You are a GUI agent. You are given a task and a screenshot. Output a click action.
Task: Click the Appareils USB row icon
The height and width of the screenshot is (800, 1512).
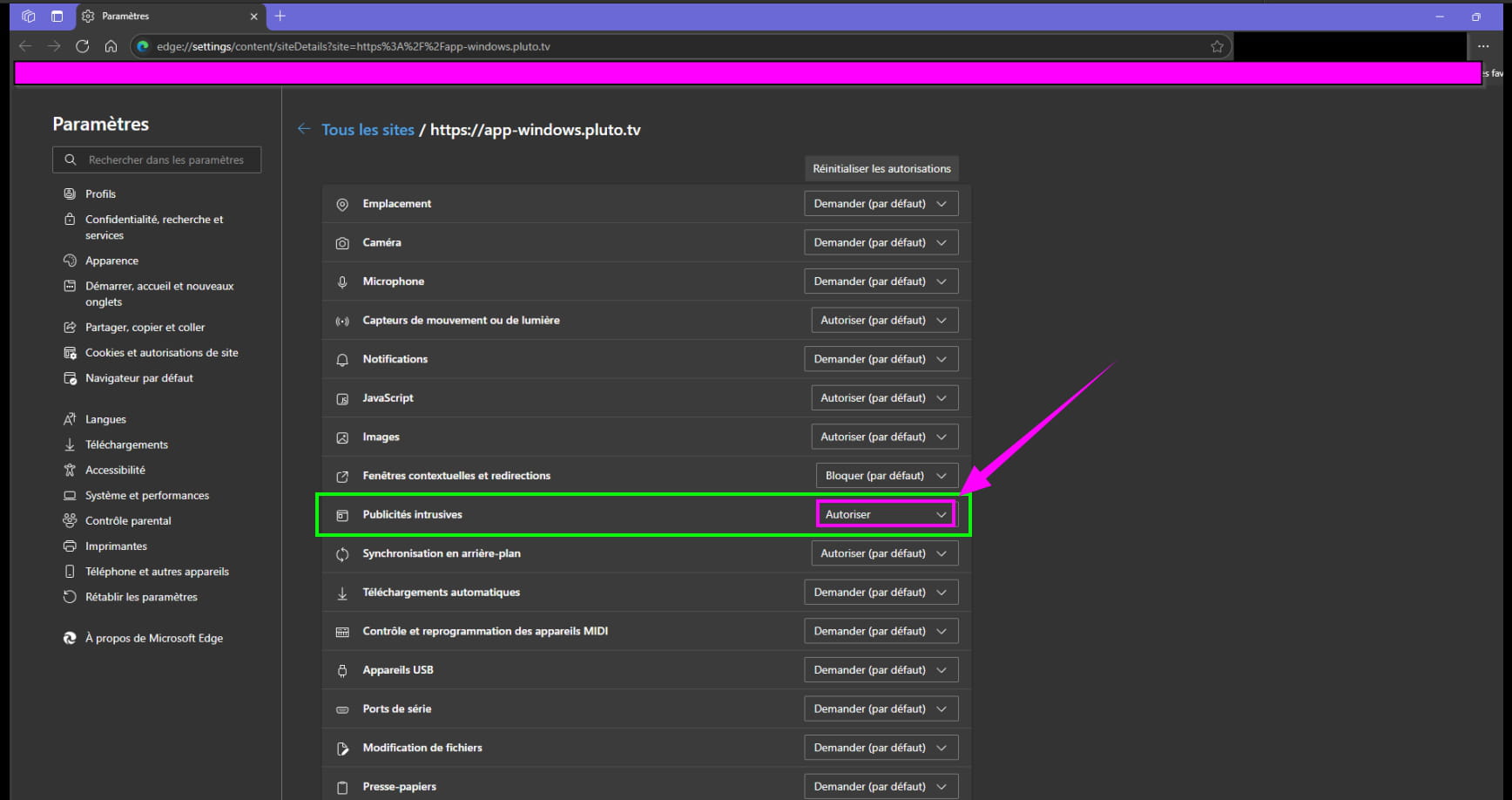342,670
